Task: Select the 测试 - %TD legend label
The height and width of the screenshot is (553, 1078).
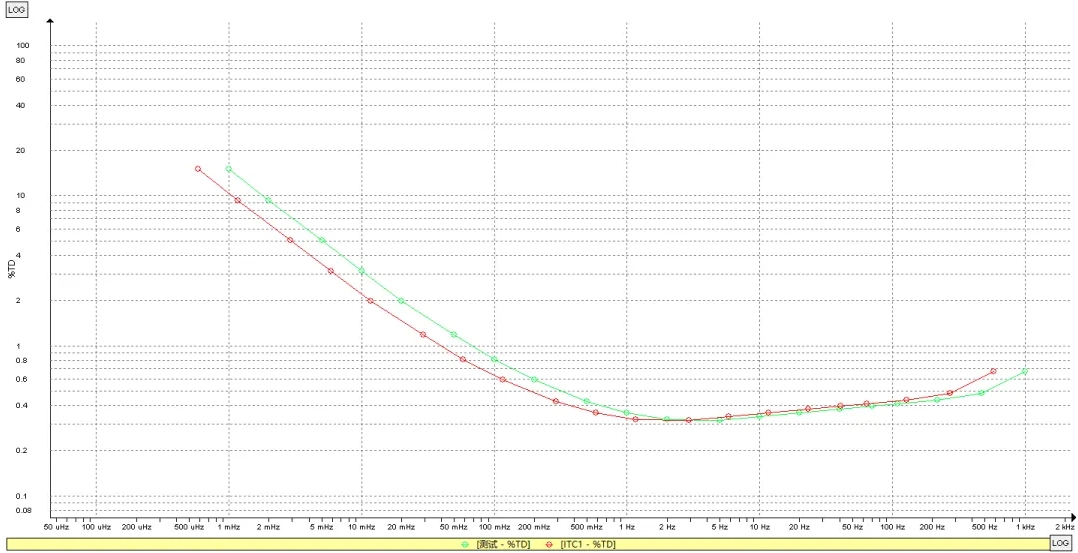Action: (502, 544)
